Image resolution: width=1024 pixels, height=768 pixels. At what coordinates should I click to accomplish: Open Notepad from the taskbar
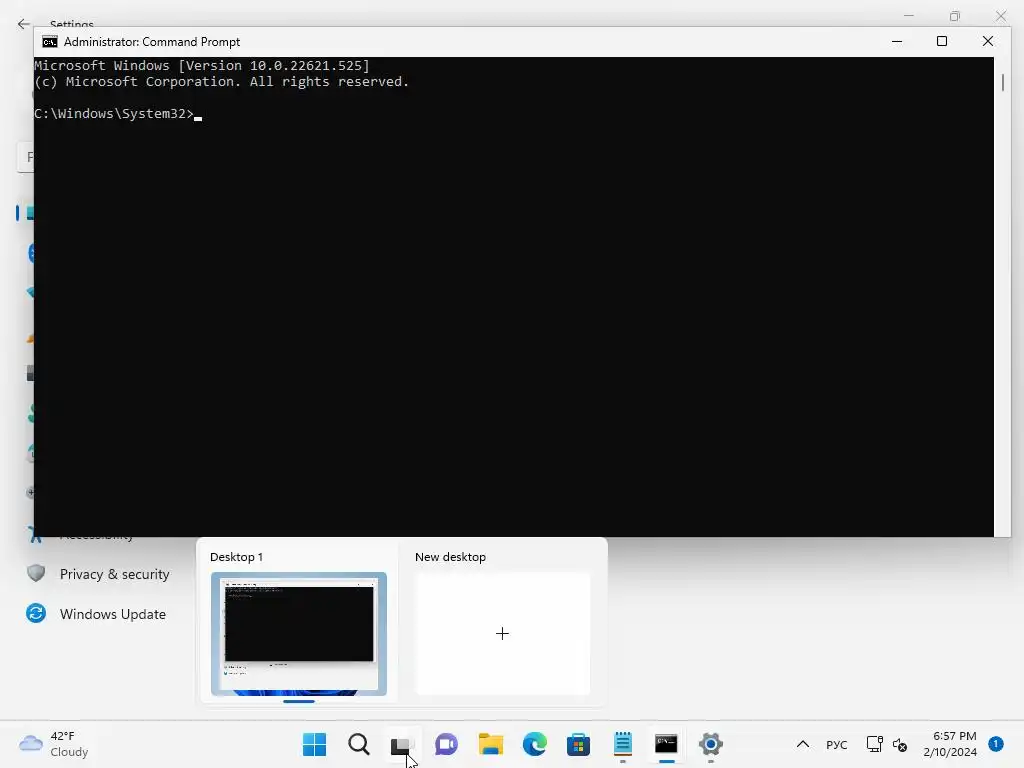click(x=622, y=744)
